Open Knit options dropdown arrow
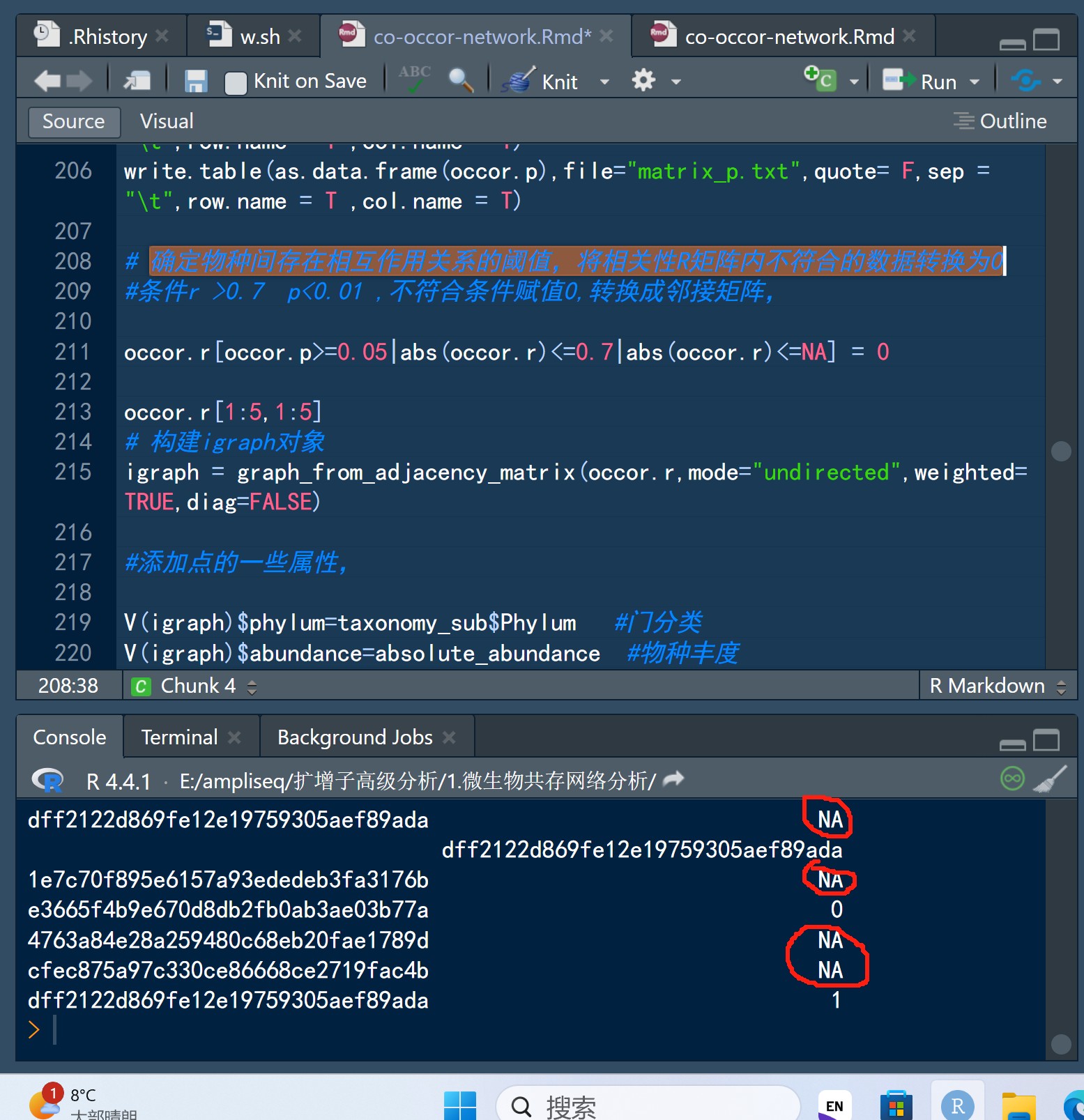This screenshot has width=1084, height=1120. tap(604, 82)
